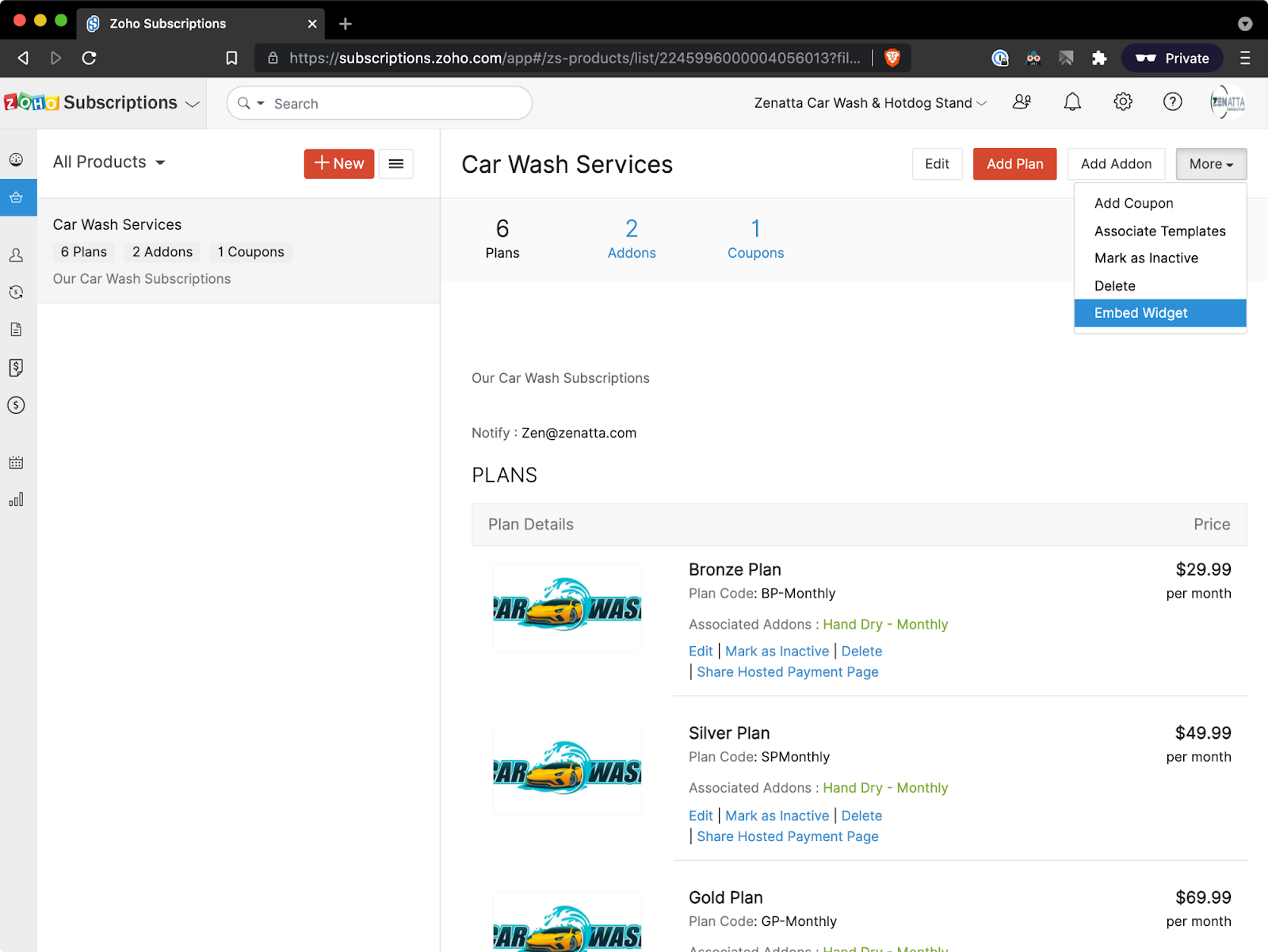
Task: Choose Associate Templates menu item
Action: coord(1160,231)
